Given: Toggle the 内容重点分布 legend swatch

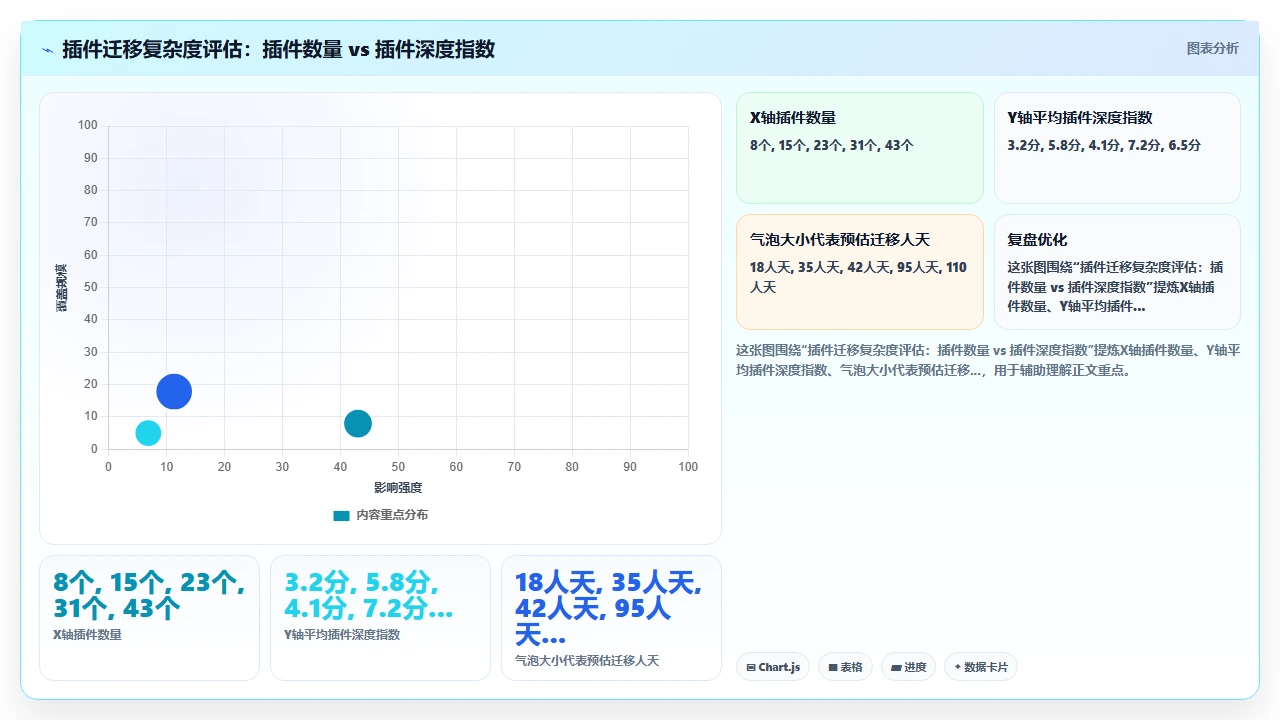Looking at the screenshot, I should (x=341, y=516).
